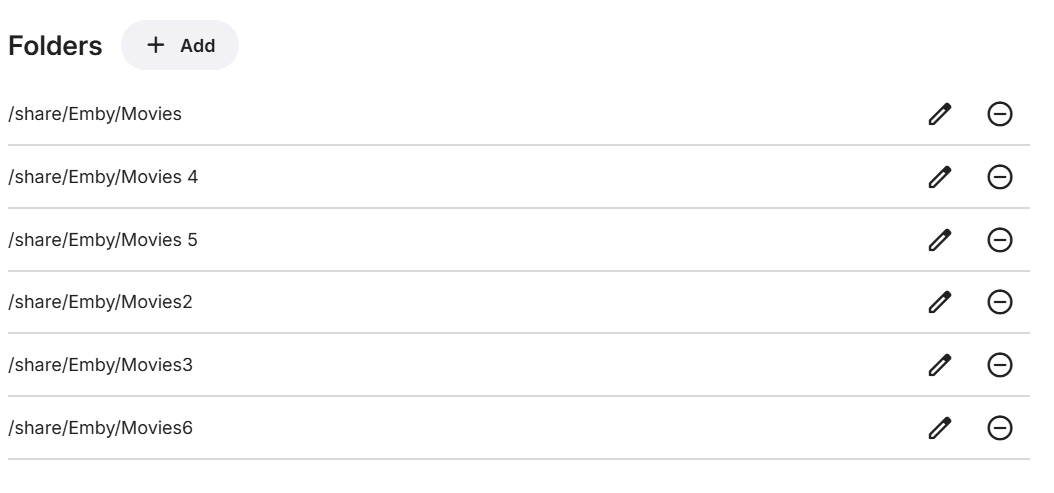Viewport: 1054px width, 493px height.
Task: Edit the /share/Emby/Movies 4 folder path
Action: pos(939,177)
